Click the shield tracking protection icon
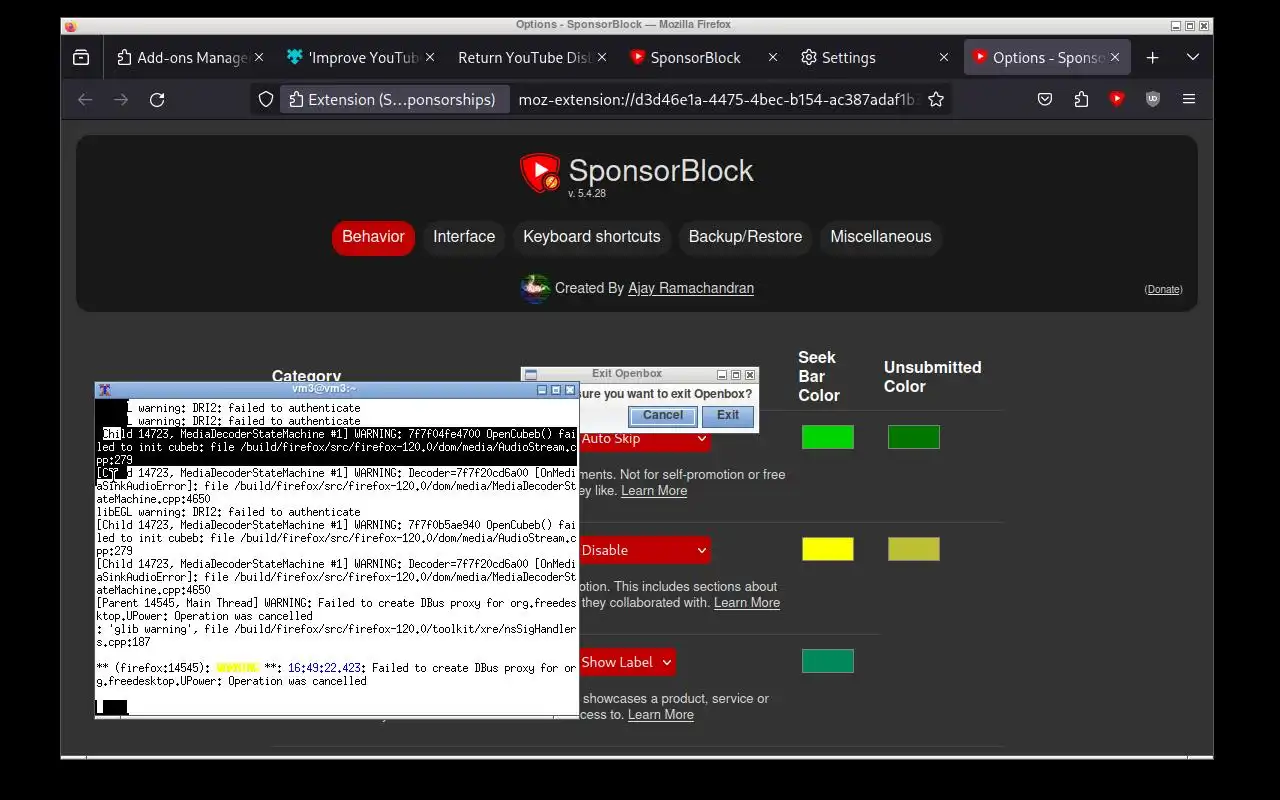This screenshot has height=800, width=1280. 266,99
